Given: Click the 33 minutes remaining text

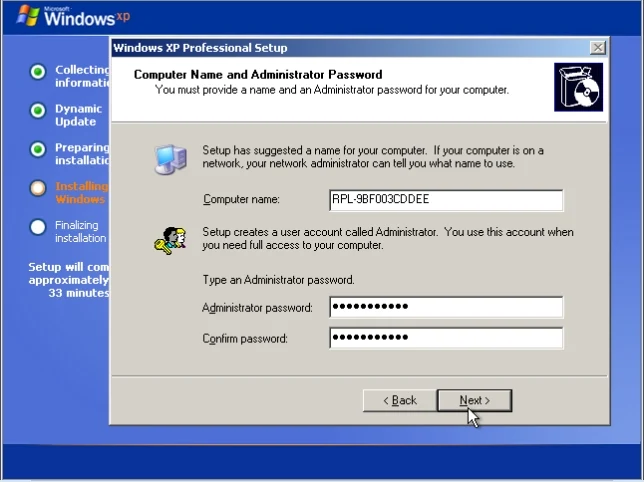Looking at the screenshot, I should click(x=79, y=293).
